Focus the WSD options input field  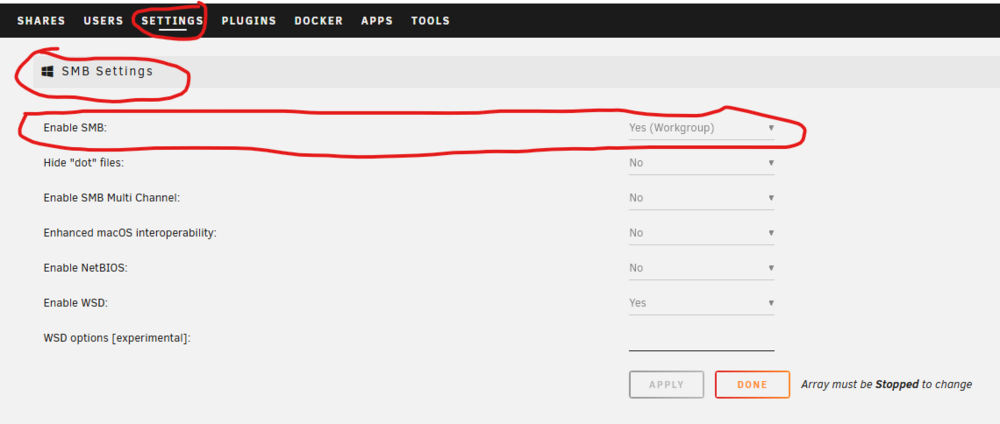[x=702, y=339]
